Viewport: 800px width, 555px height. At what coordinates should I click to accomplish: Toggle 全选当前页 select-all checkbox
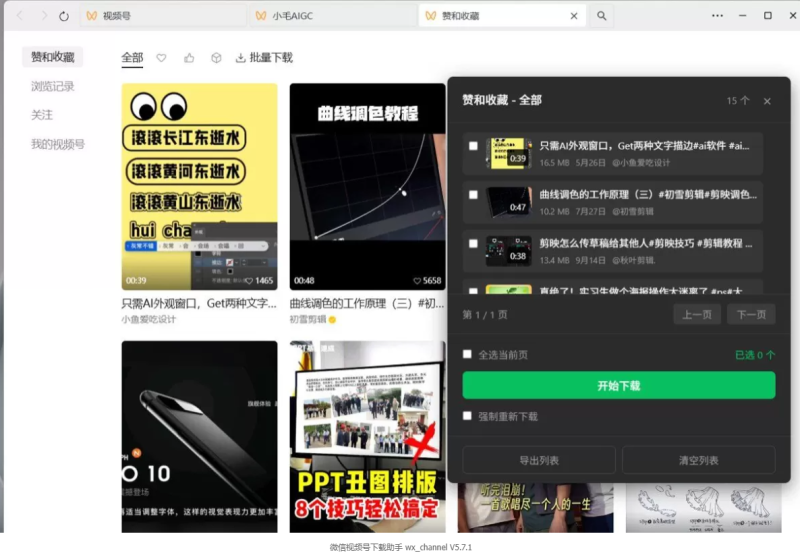click(x=467, y=354)
